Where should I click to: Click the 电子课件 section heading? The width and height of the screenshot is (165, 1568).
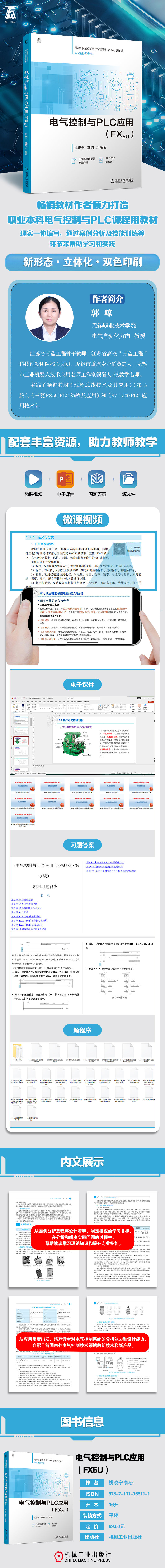(82, 685)
